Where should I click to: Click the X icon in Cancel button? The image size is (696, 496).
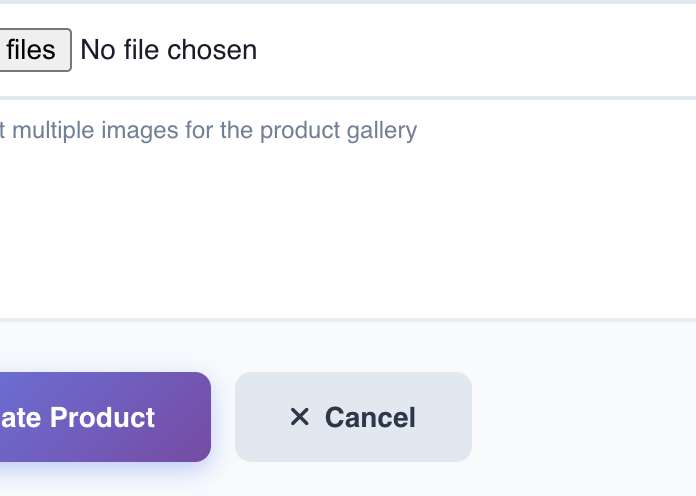pyautogui.click(x=299, y=417)
